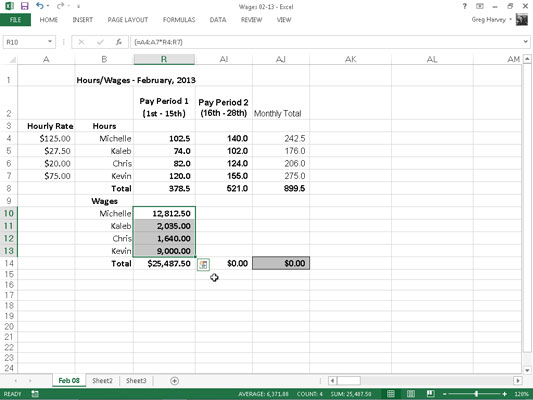Switch to Sheet2 tab
This screenshot has height=400, width=533.
[102, 381]
